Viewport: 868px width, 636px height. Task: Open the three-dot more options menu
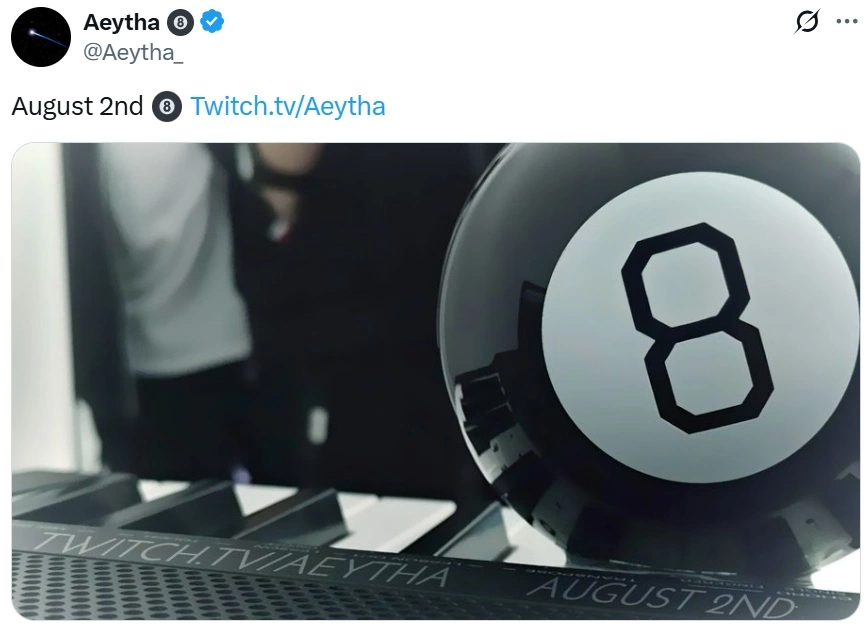847,22
